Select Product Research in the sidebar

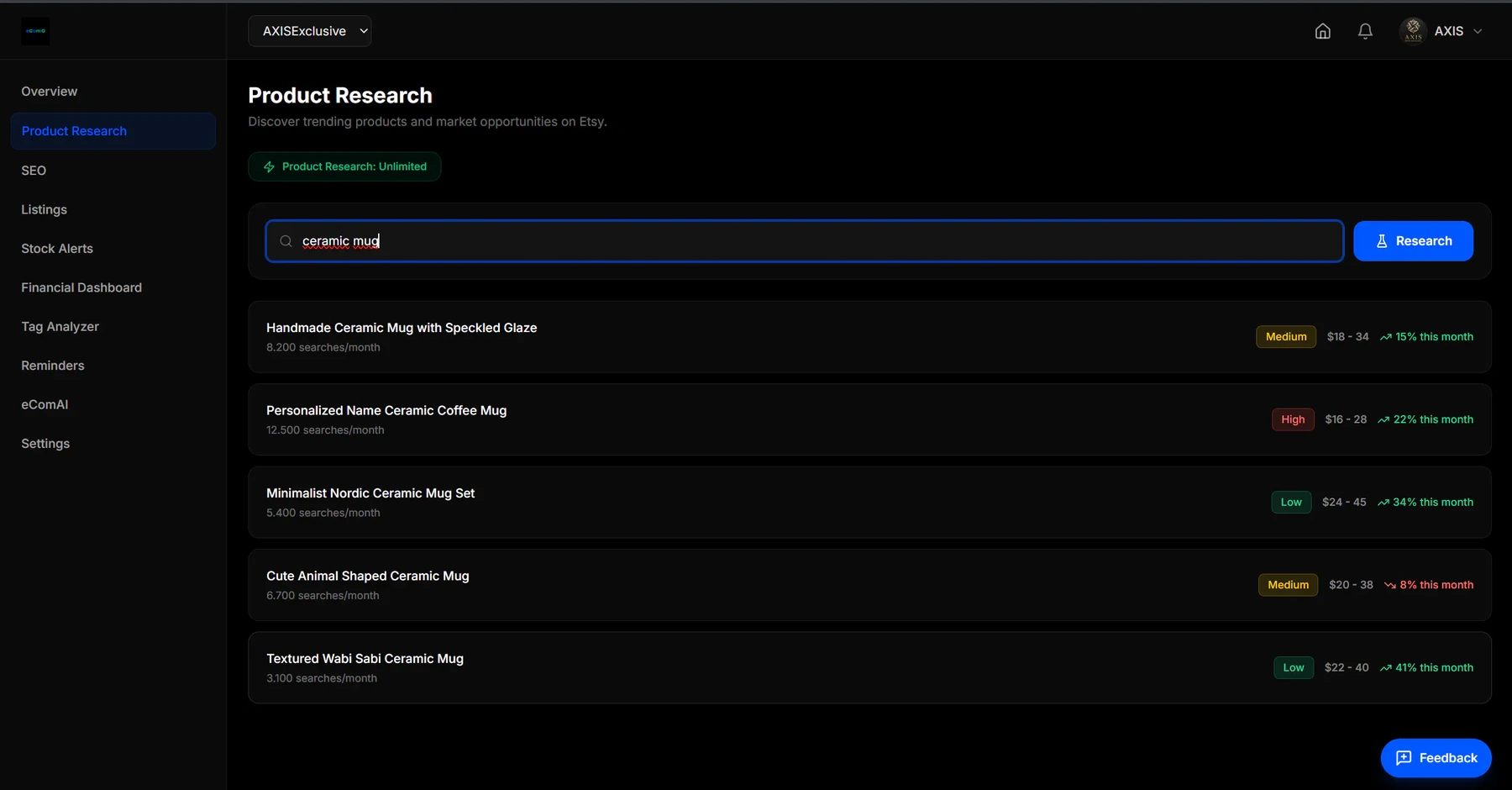113,131
